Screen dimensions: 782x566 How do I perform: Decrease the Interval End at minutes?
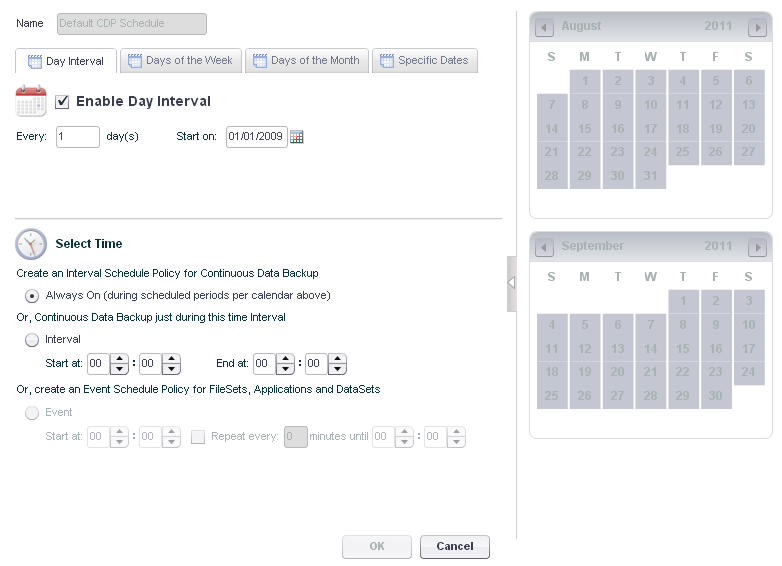338,369
